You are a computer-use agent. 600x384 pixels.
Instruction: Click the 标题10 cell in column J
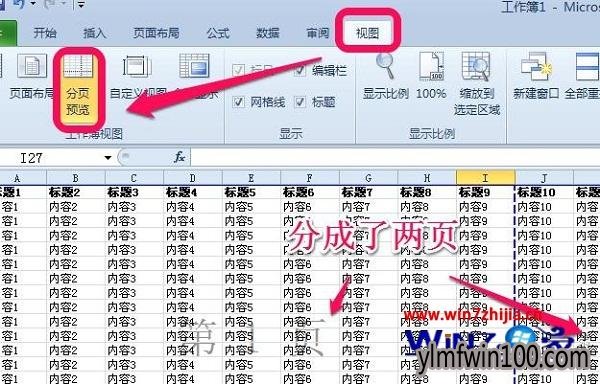coord(544,192)
